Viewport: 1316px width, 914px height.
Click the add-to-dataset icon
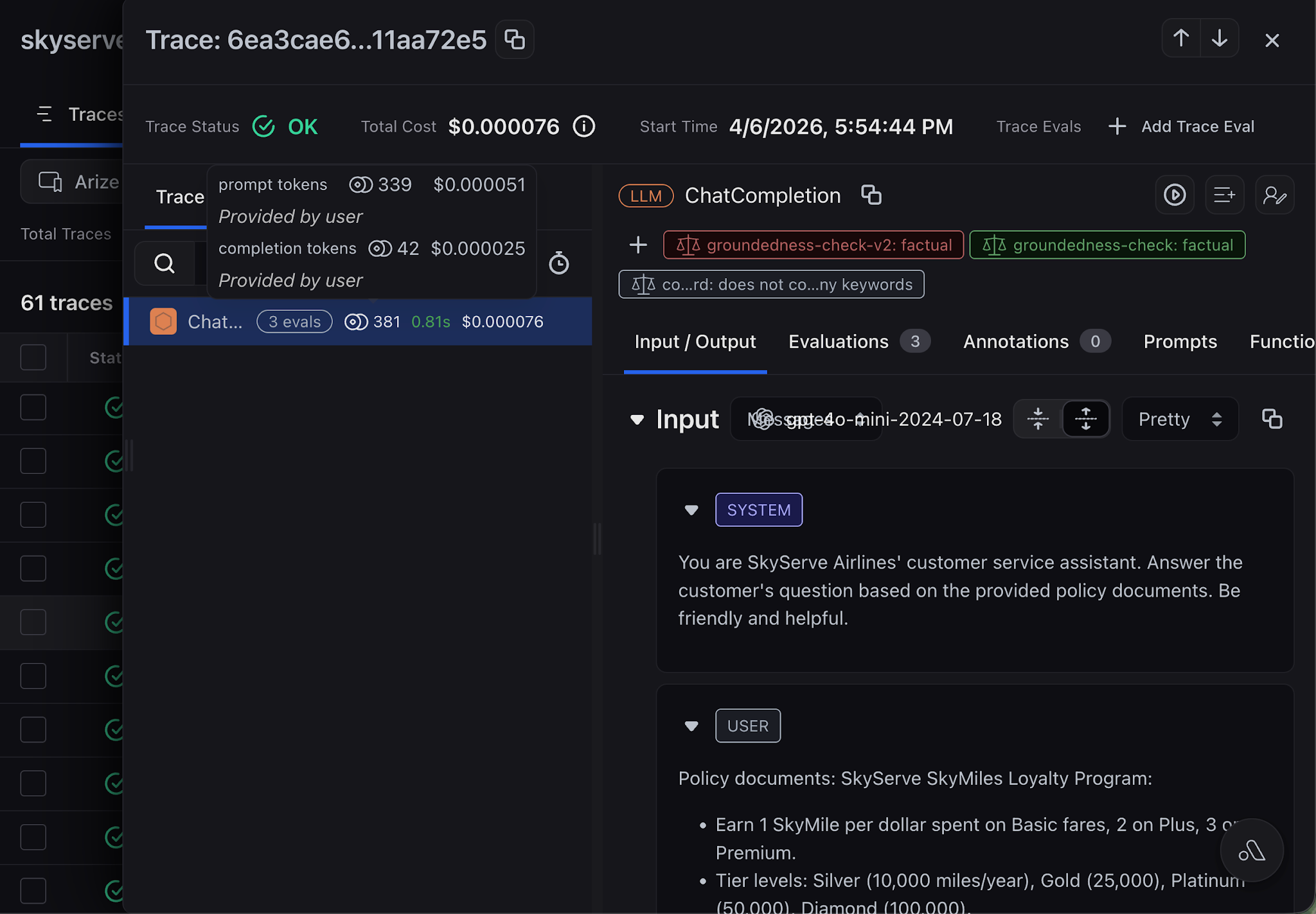point(1225,195)
